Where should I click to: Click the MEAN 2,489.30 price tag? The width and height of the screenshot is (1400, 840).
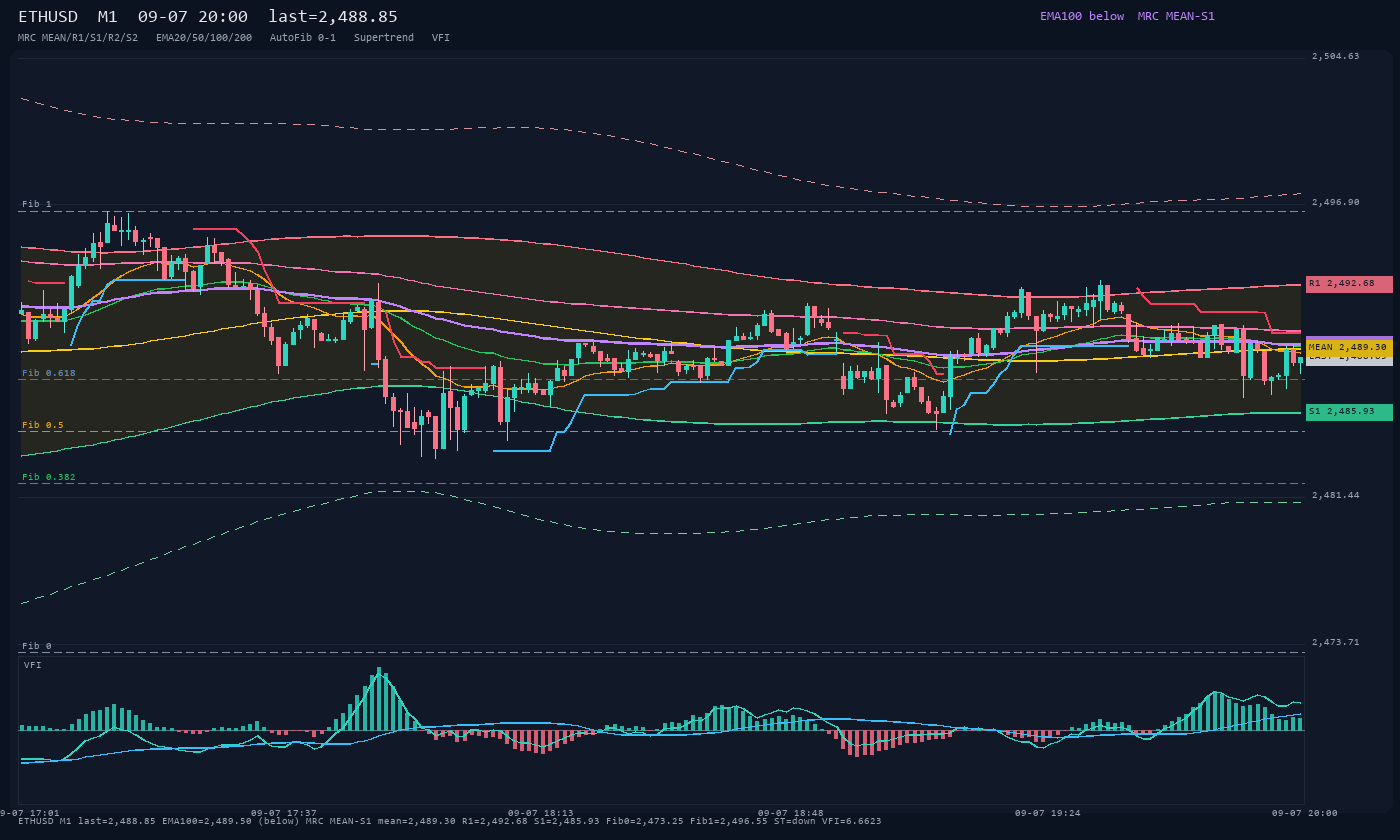1349,347
